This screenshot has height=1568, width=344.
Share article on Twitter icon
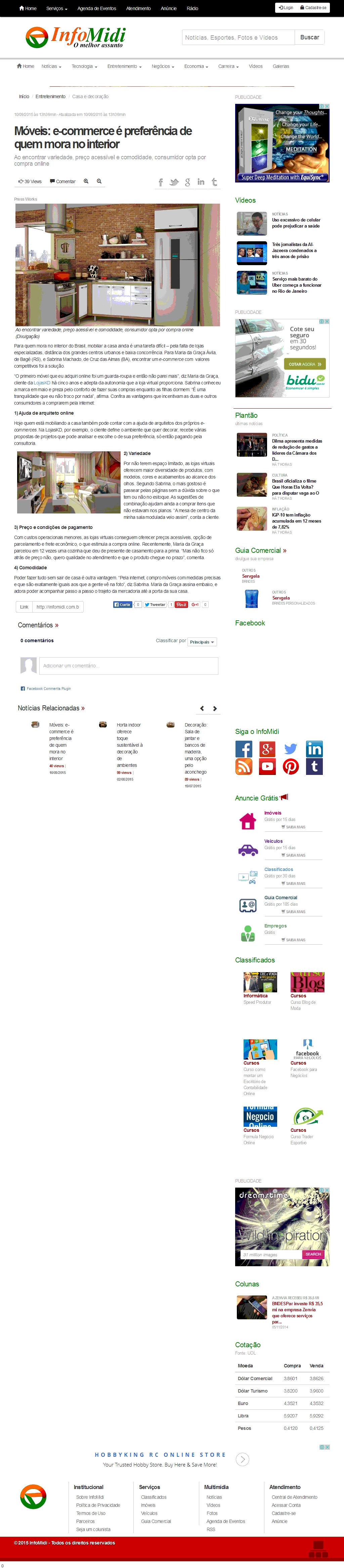(174, 182)
